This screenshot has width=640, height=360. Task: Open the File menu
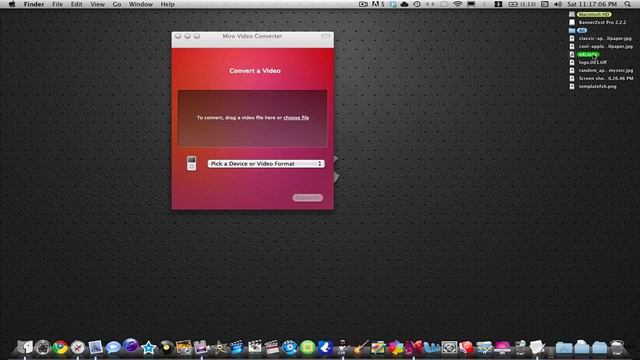[58, 4]
